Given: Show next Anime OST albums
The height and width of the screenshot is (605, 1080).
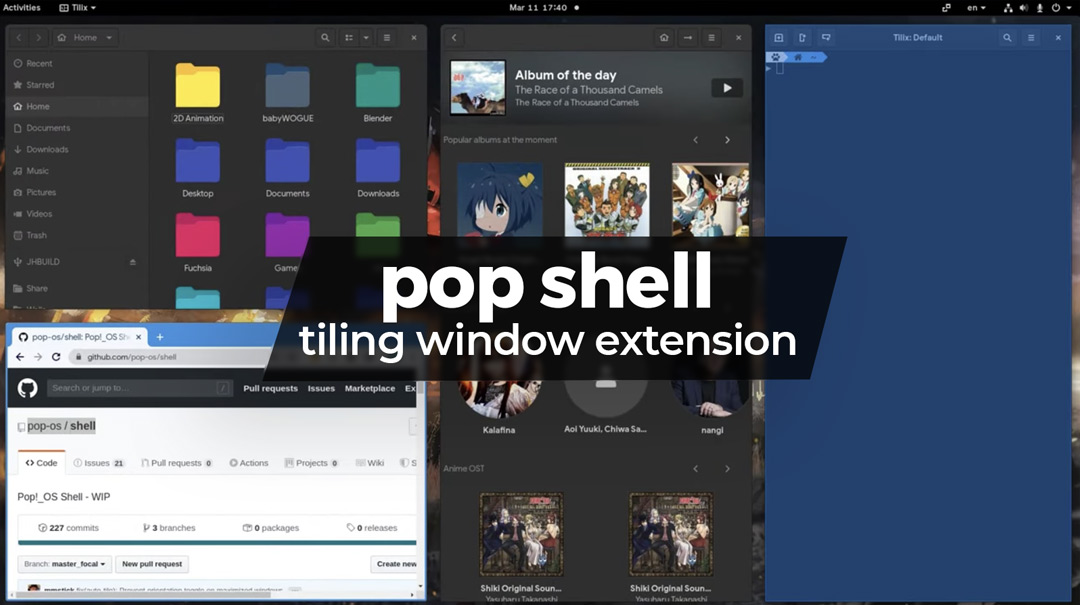Looking at the screenshot, I should (x=727, y=469).
